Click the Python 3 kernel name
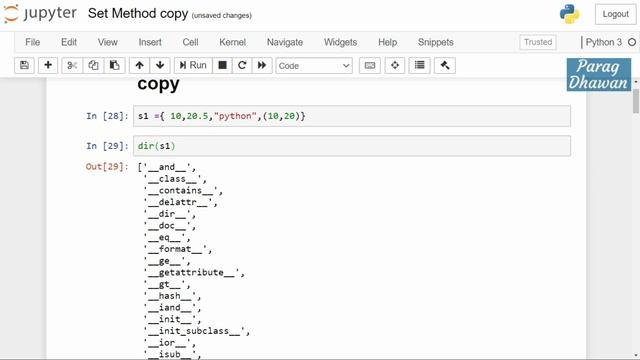The width and height of the screenshot is (640, 360). (x=604, y=42)
